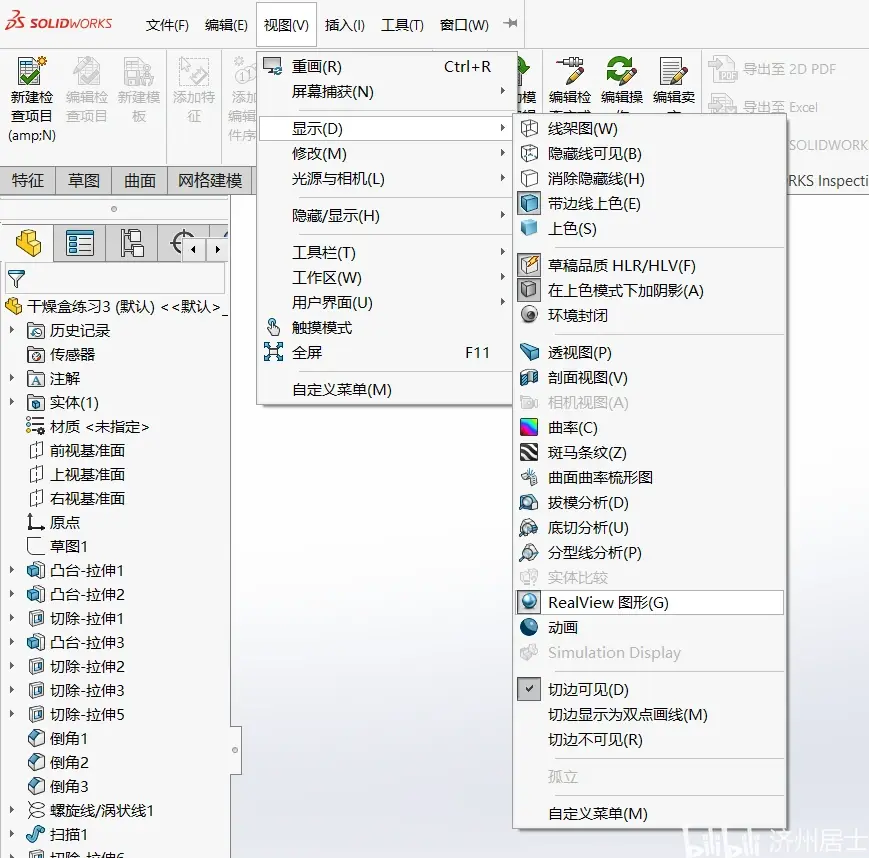Viewport: 869px width, 858px height.
Task: Toggle 环境封闭 ambient occlusion
Action: (x=650, y=315)
